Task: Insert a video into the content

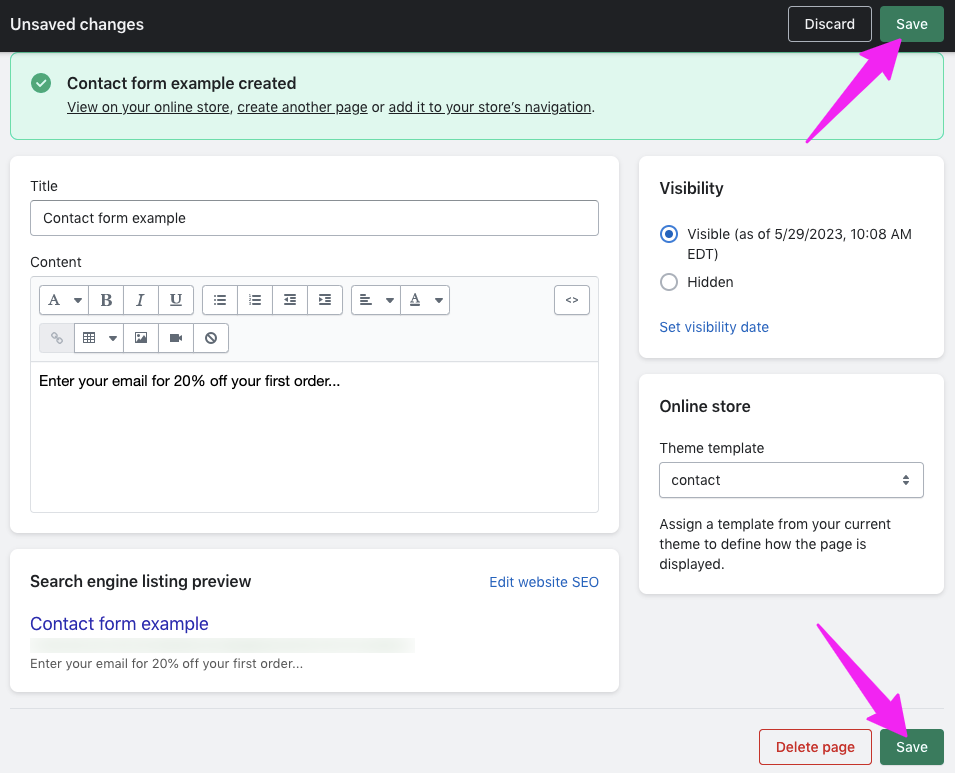Action: click(x=176, y=338)
